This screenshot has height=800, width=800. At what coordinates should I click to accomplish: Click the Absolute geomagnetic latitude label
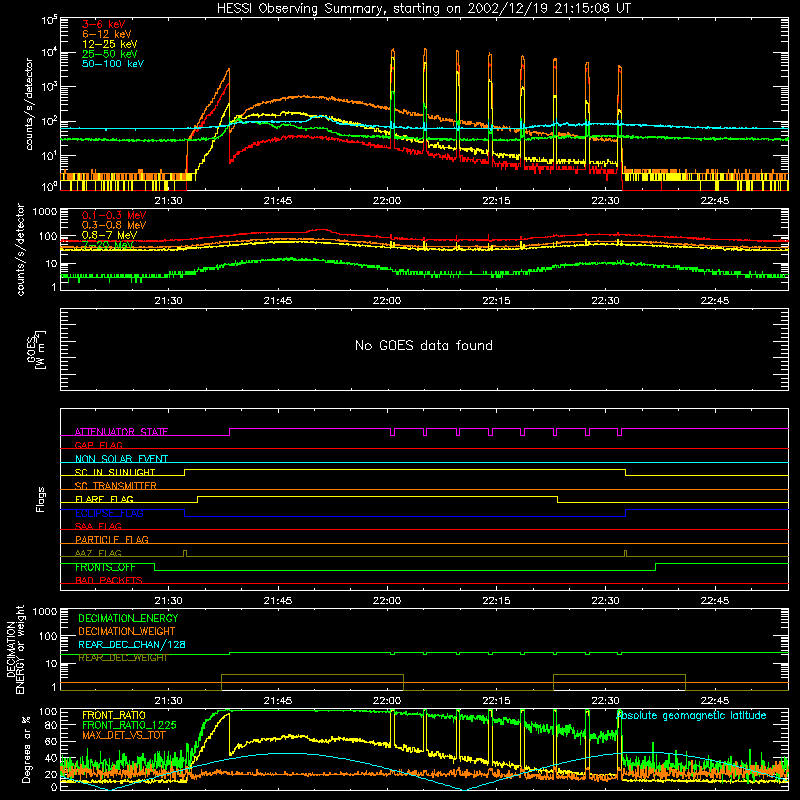(691, 715)
